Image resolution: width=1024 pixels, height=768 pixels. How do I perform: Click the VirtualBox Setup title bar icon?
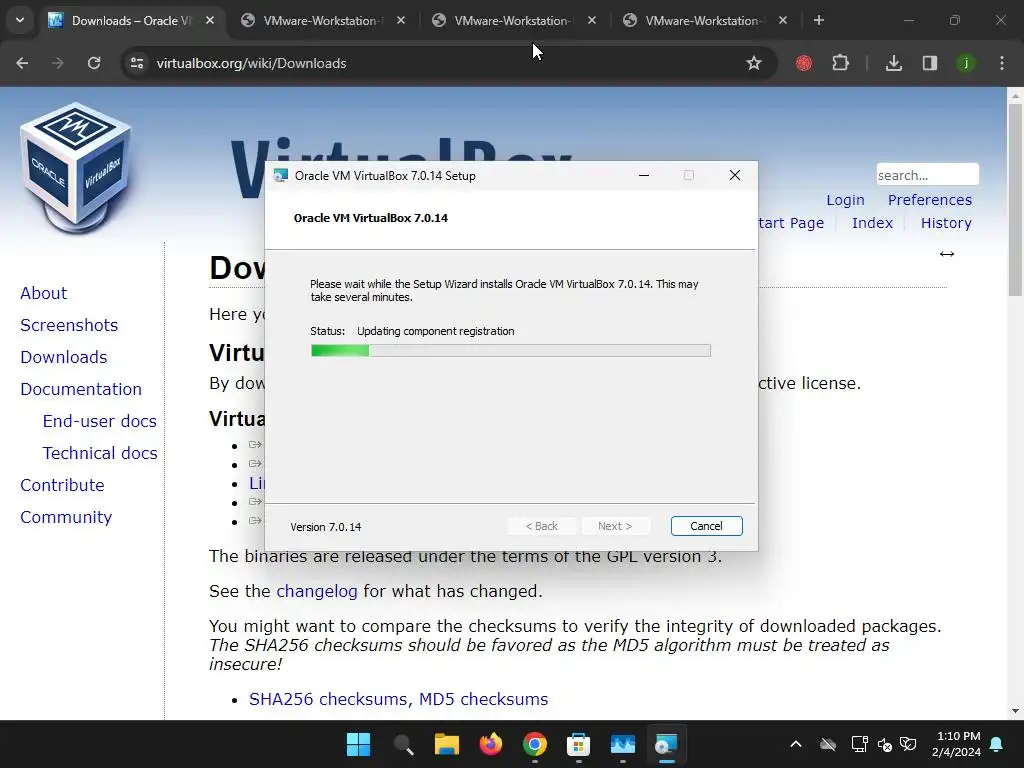coord(281,176)
